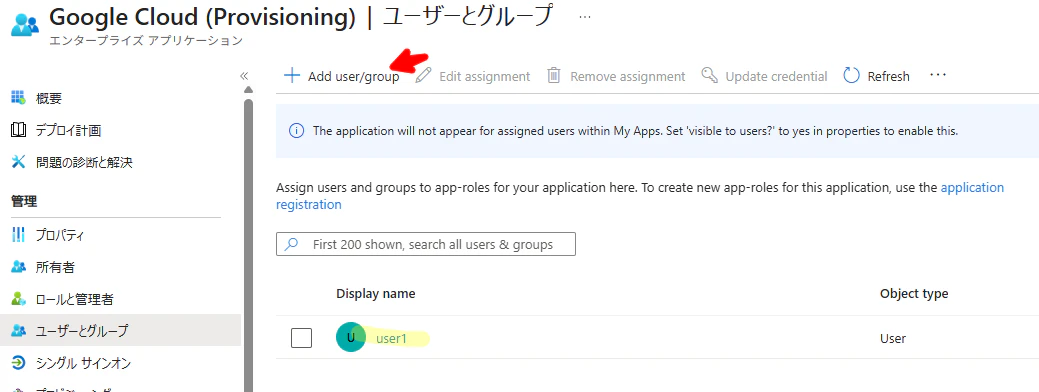Open the user1 display name link
The height and width of the screenshot is (392, 1039).
pos(391,339)
